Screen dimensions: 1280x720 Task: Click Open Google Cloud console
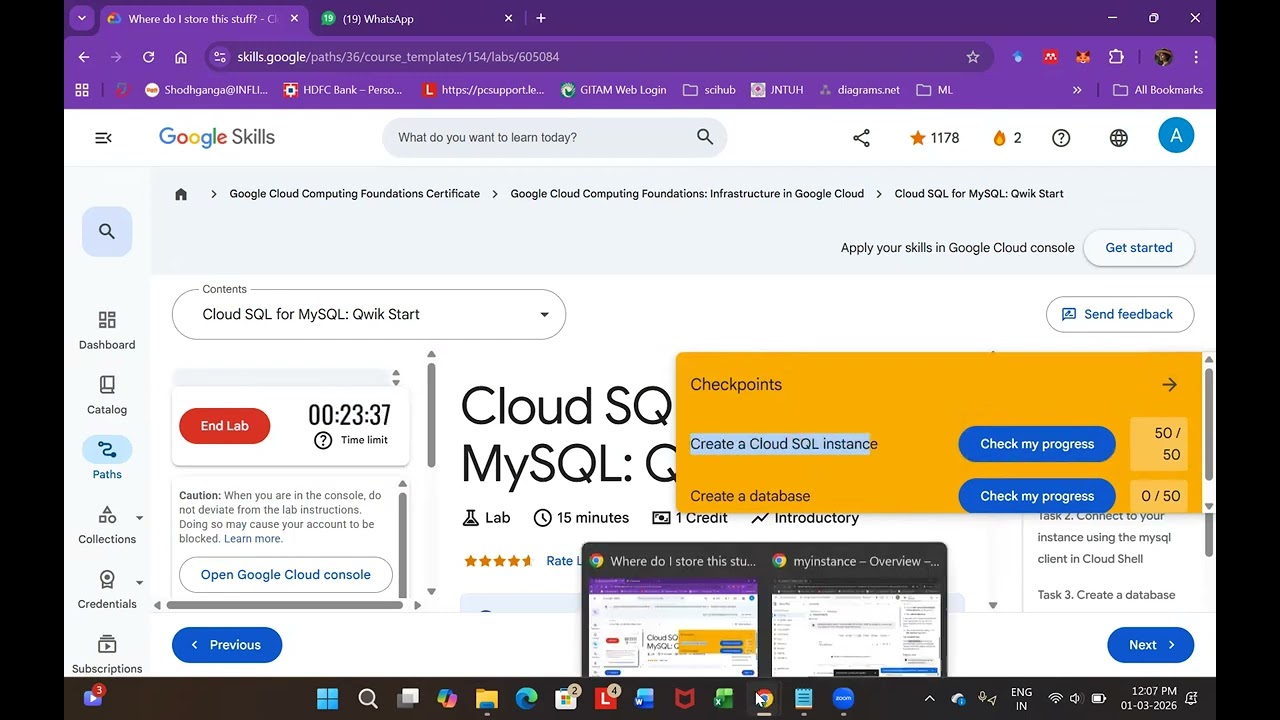(286, 575)
